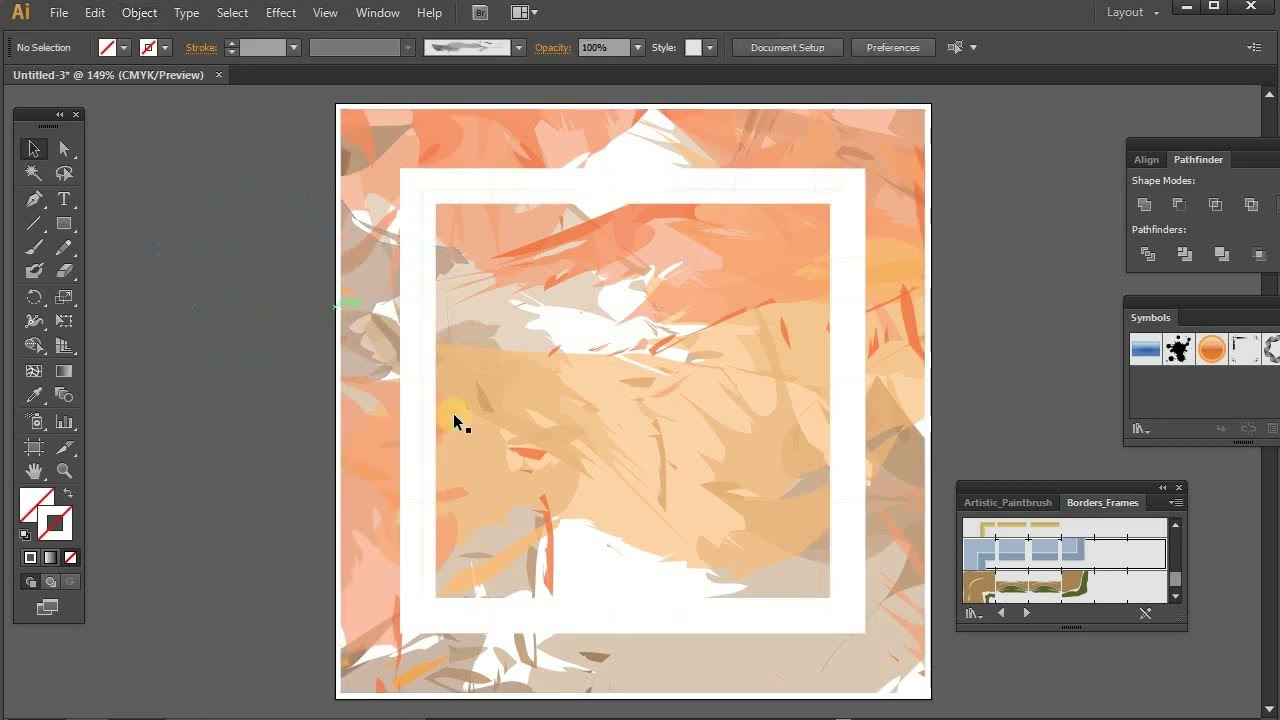Image resolution: width=1280 pixels, height=720 pixels.
Task: Select the Column Graph tool
Action: point(64,422)
